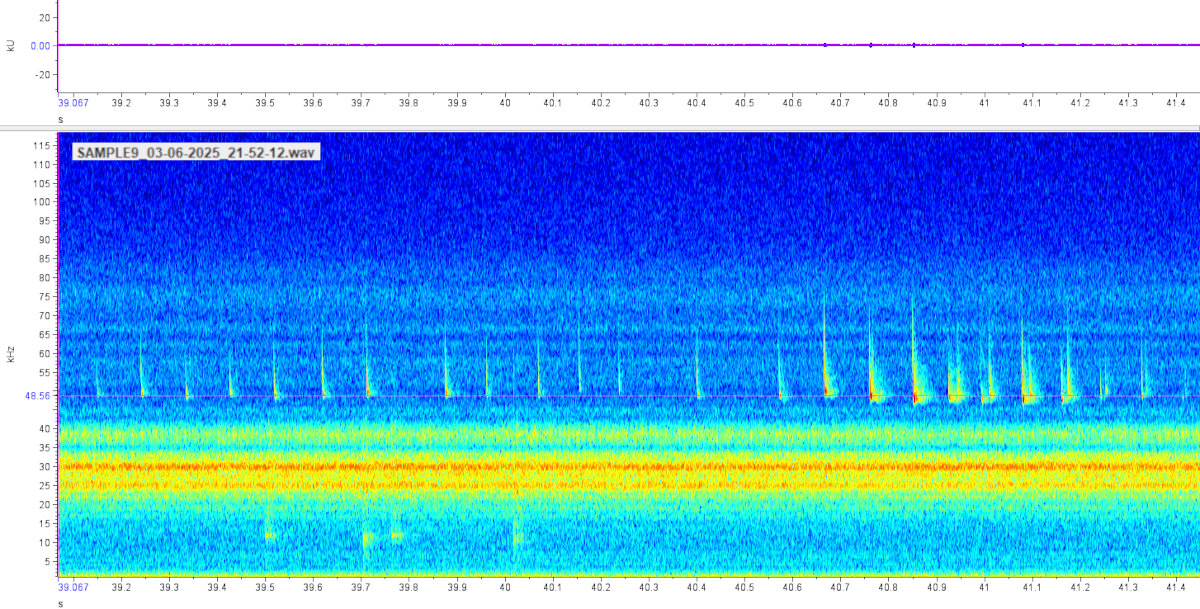Screen dimensions: 1200x609
Task: Click the 48.56 frequency cursor value
Action: coord(36,396)
